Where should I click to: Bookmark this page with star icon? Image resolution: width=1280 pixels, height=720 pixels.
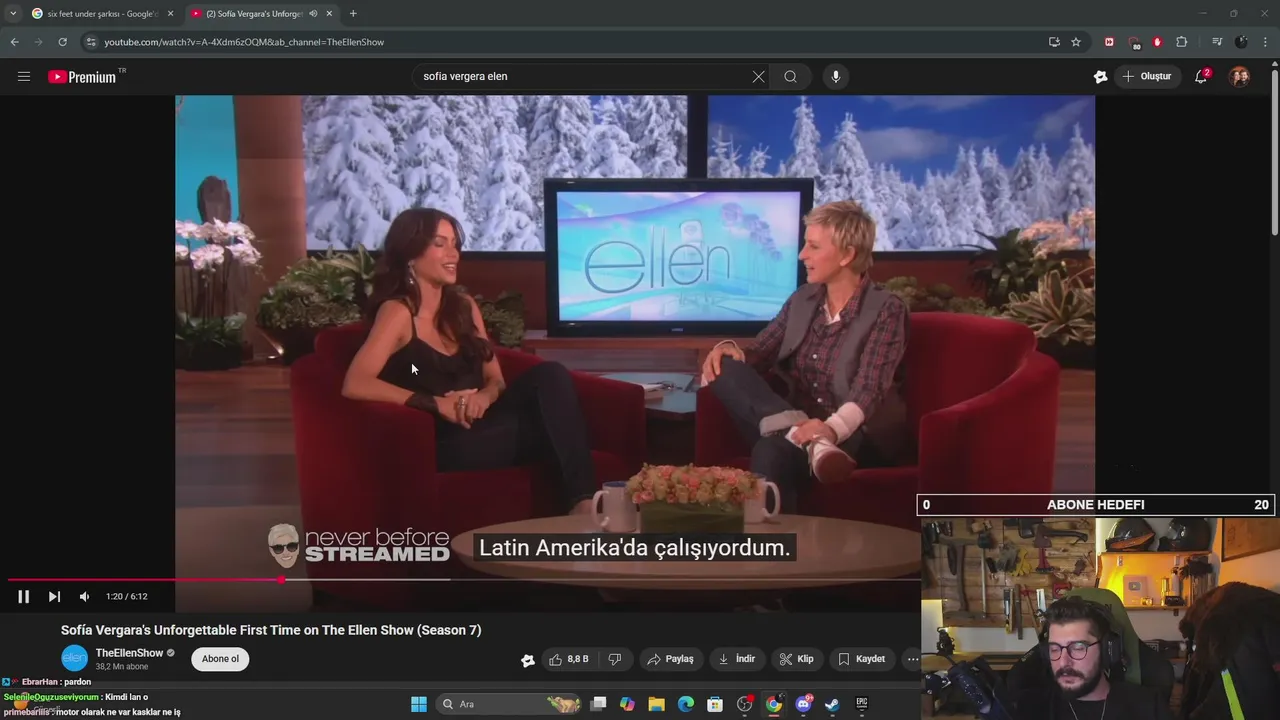(1076, 42)
